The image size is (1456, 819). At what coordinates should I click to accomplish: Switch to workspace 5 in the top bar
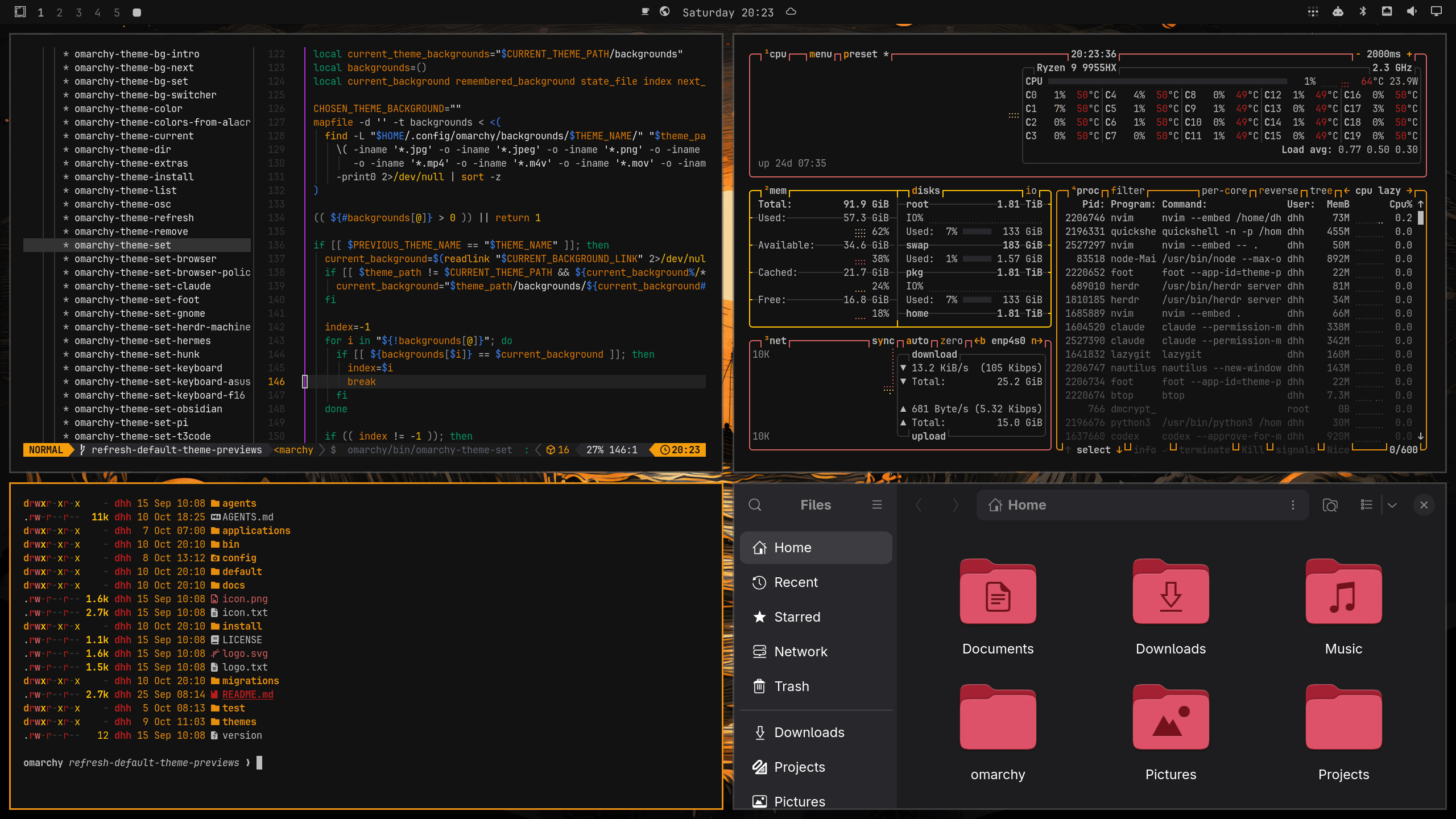pos(117,13)
